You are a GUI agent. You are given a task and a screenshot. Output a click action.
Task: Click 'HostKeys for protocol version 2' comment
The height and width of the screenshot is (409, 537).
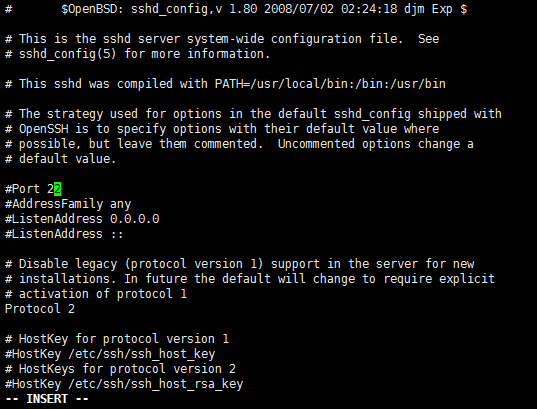127,369
